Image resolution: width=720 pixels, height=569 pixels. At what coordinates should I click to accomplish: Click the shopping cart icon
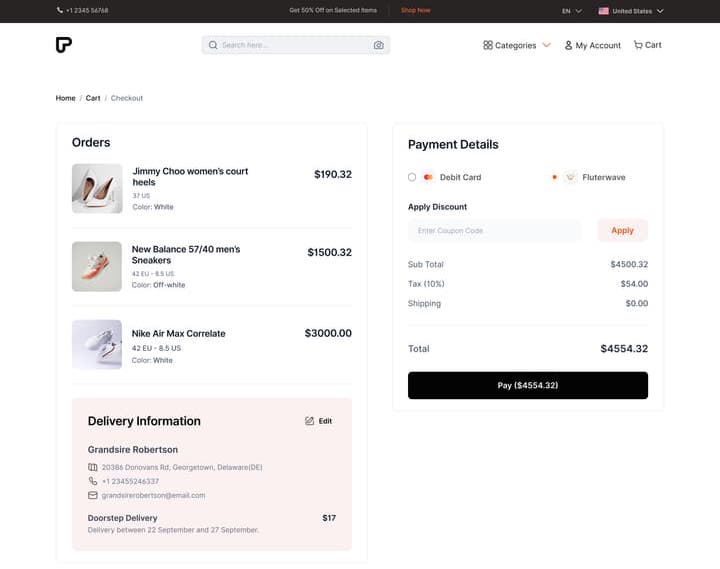(638, 45)
